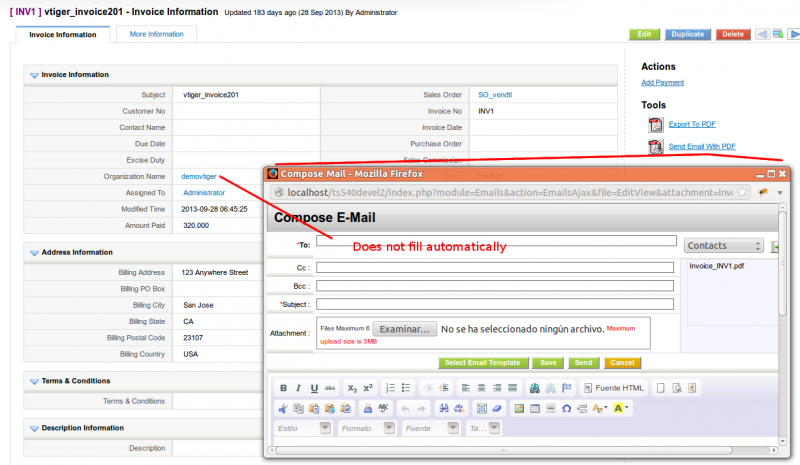
Task: Click the previous record arrow icon
Action: 762,34
